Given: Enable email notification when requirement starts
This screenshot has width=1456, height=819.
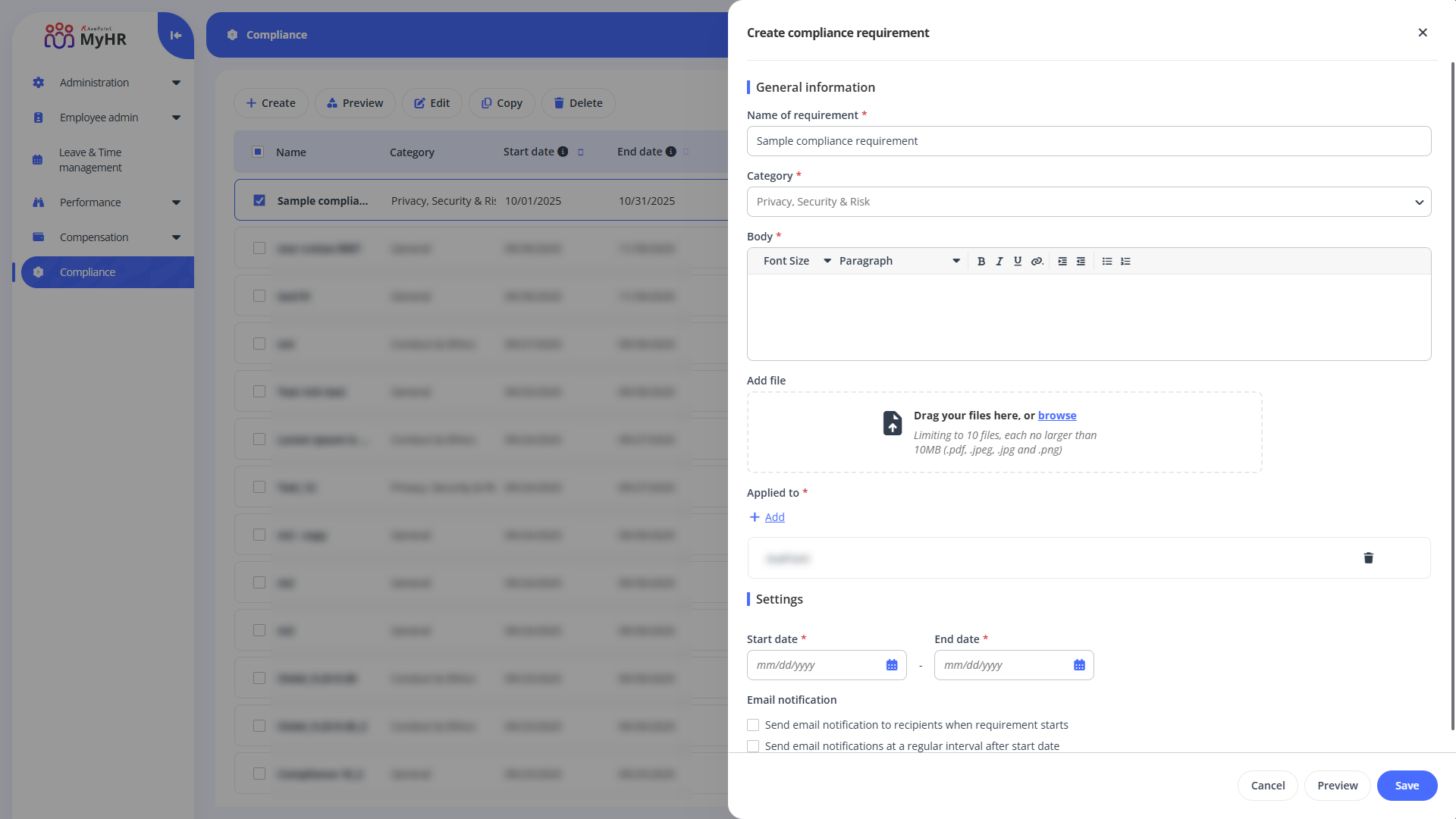Looking at the screenshot, I should point(752,724).
